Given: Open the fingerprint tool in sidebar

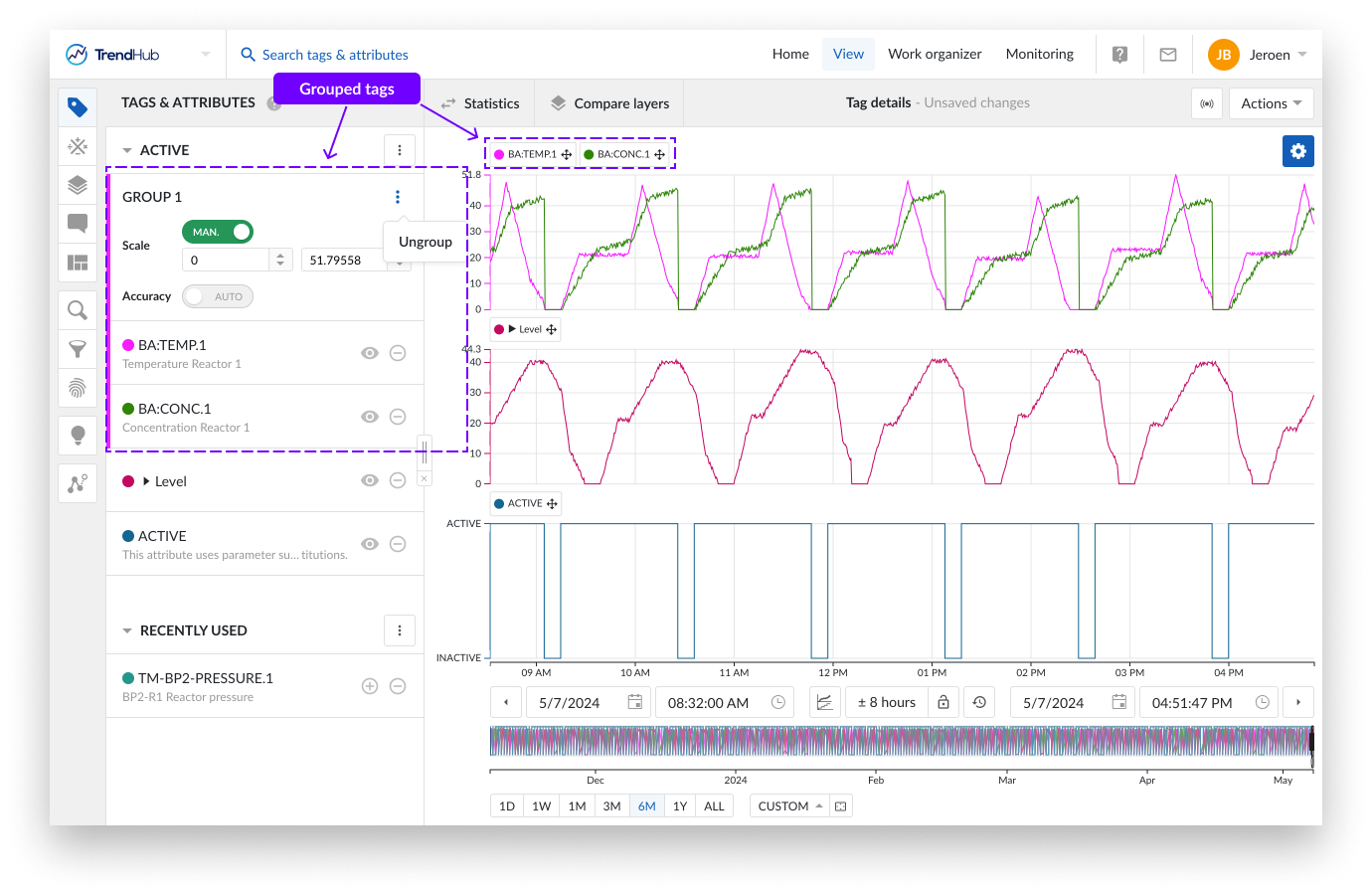Looking at the screenshot, I should point(78,388).
